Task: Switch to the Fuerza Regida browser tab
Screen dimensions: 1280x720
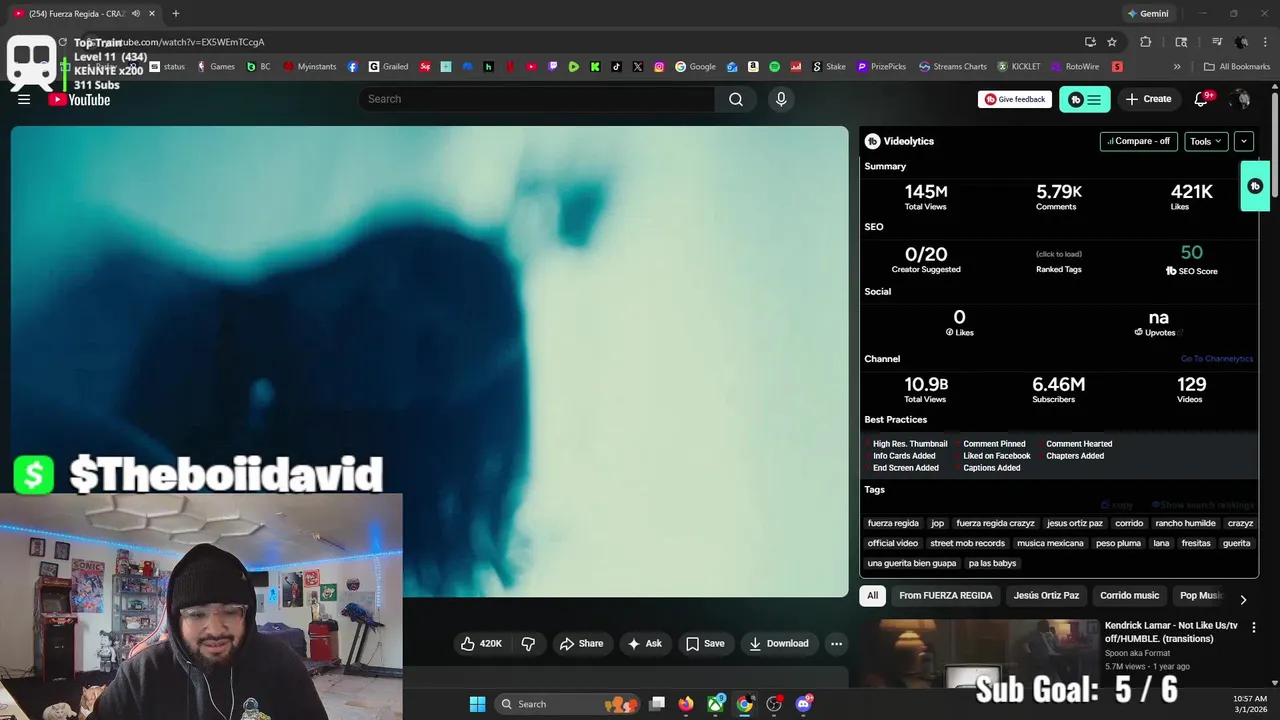Action: 84,13
